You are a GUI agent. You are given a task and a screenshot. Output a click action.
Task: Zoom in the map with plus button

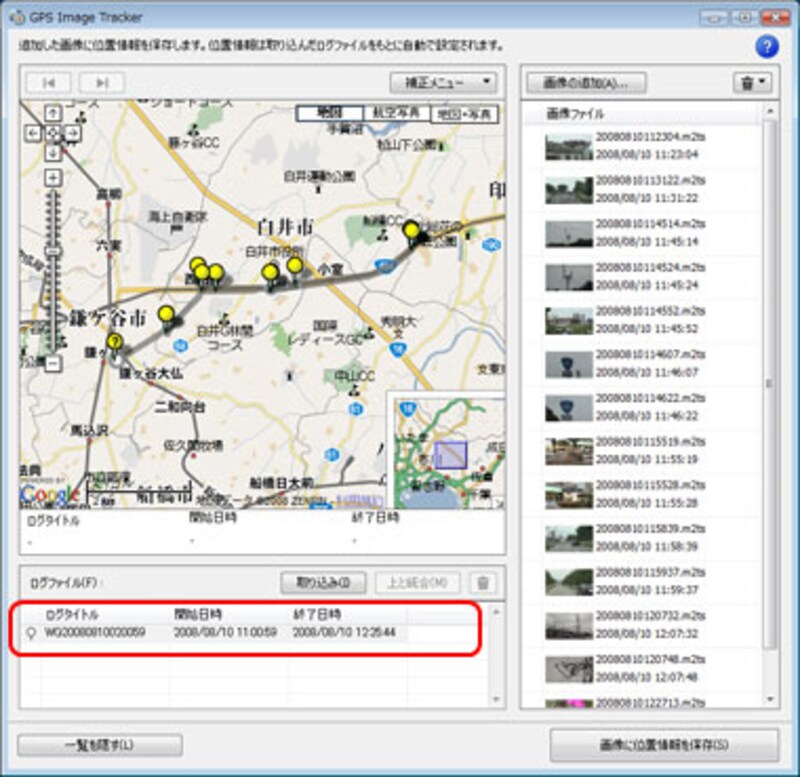point(54,178)
